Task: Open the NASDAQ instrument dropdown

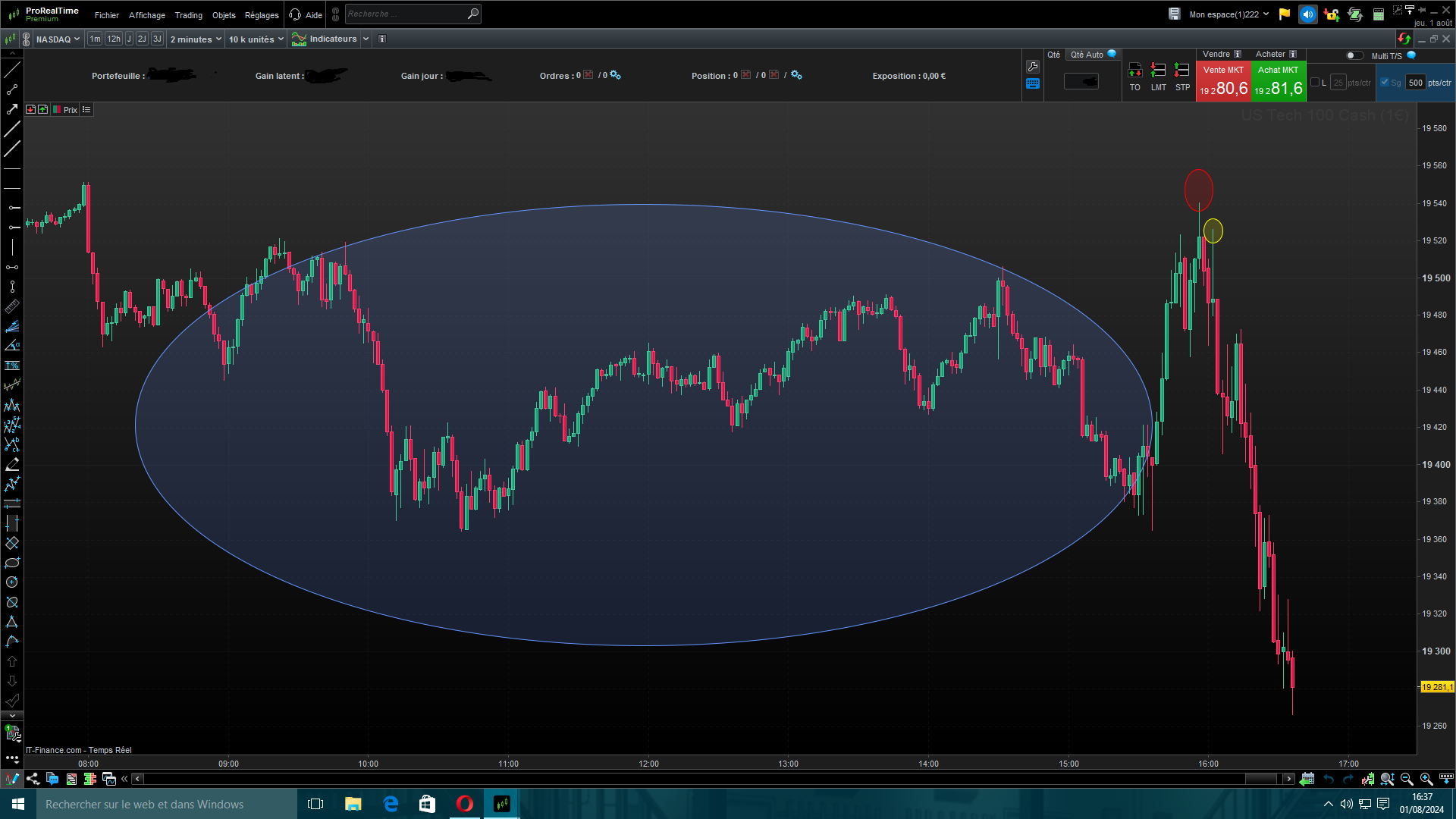Action: [x=58, y=39]
